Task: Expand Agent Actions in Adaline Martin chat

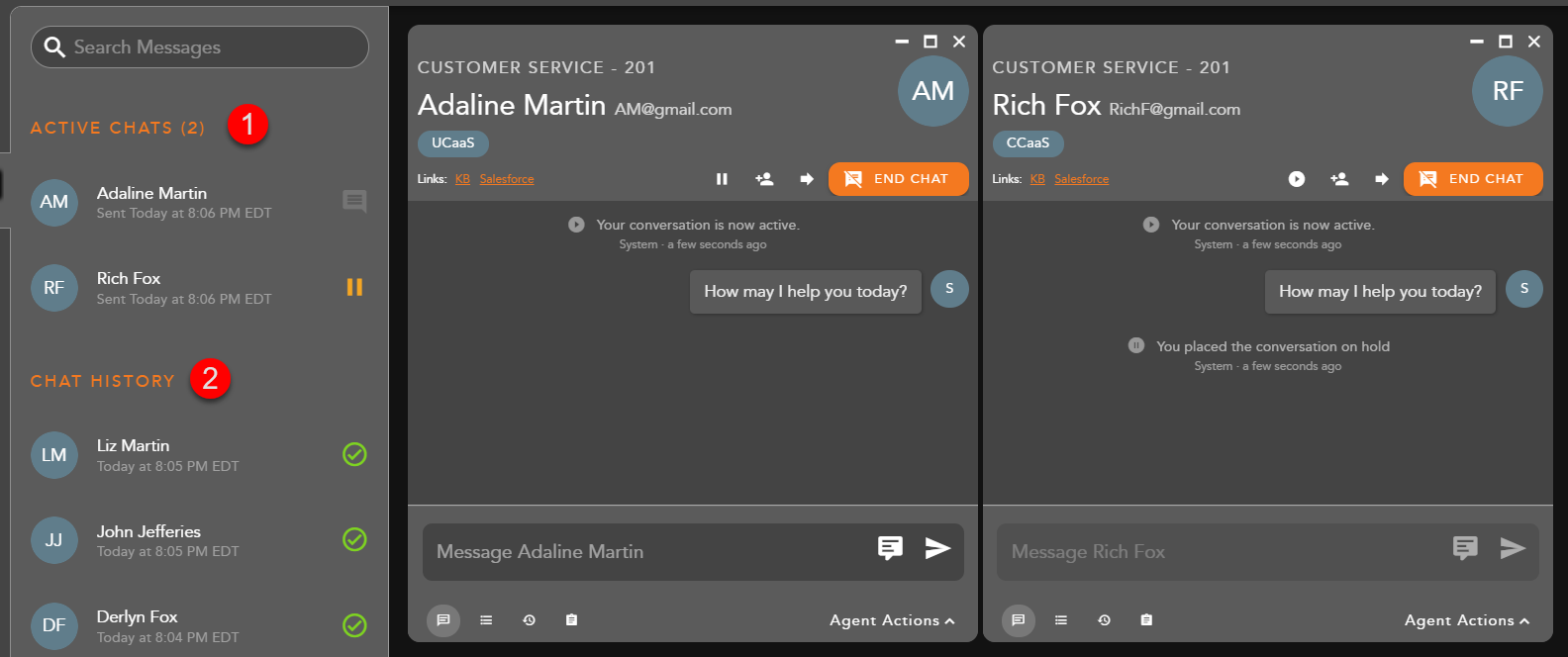Action: point(892,620)
